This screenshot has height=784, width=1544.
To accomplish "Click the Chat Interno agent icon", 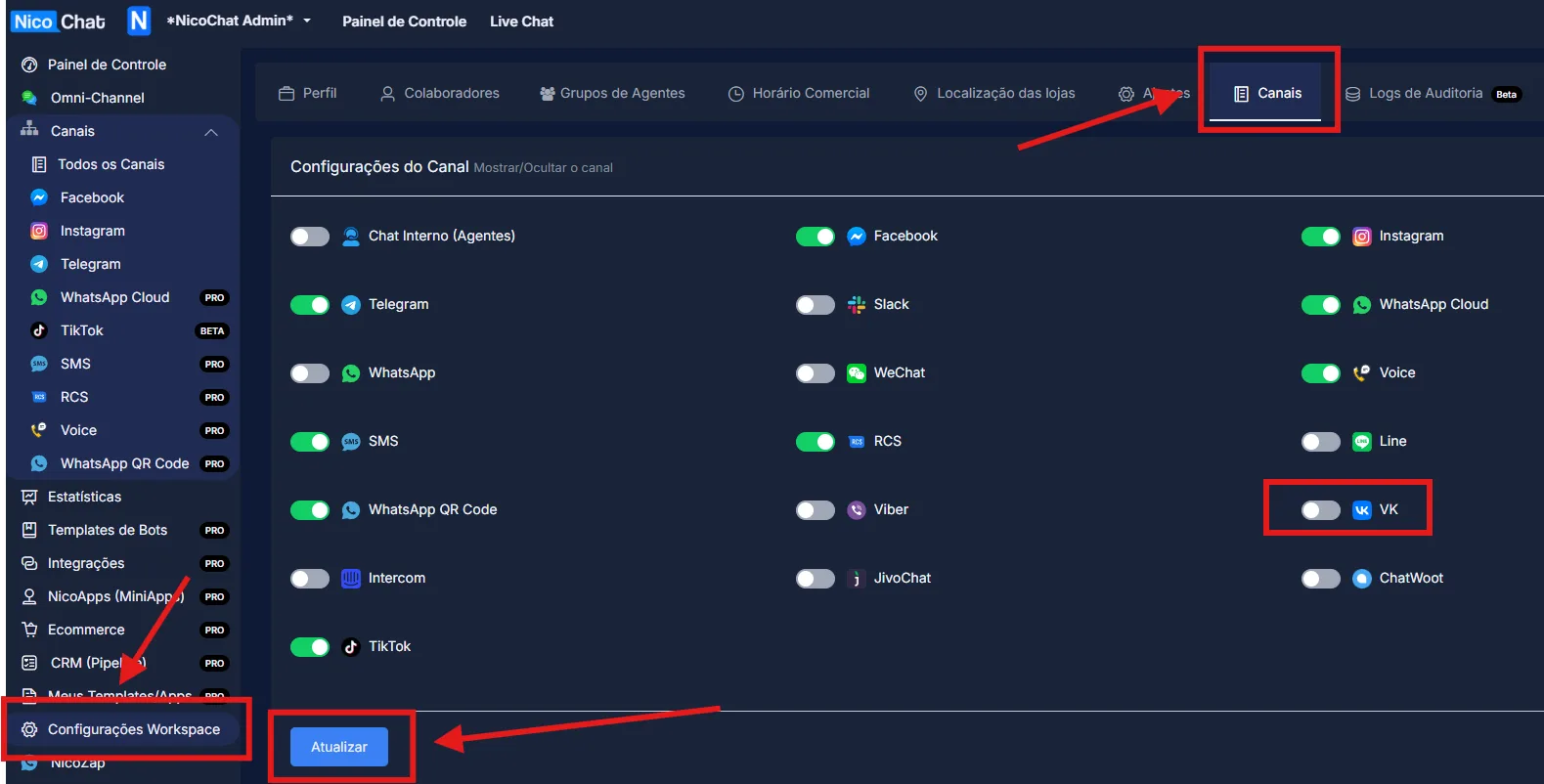I will (351, 237).
